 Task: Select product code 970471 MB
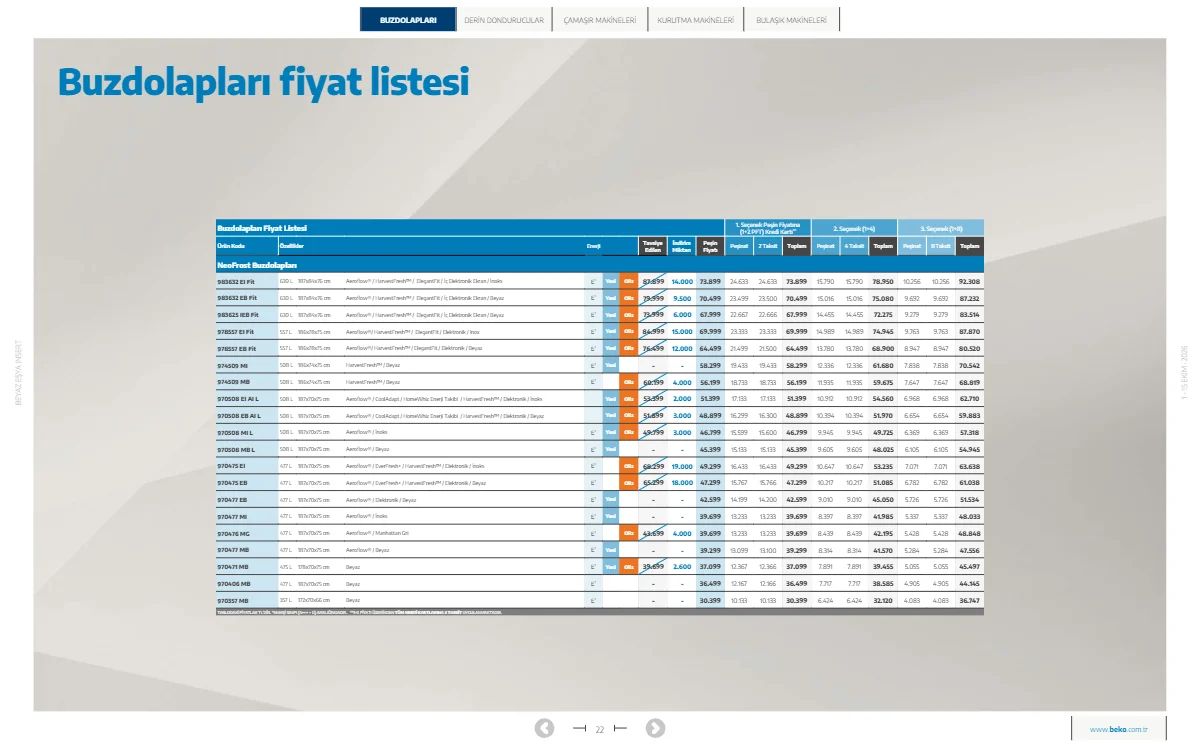coord(234,567)
